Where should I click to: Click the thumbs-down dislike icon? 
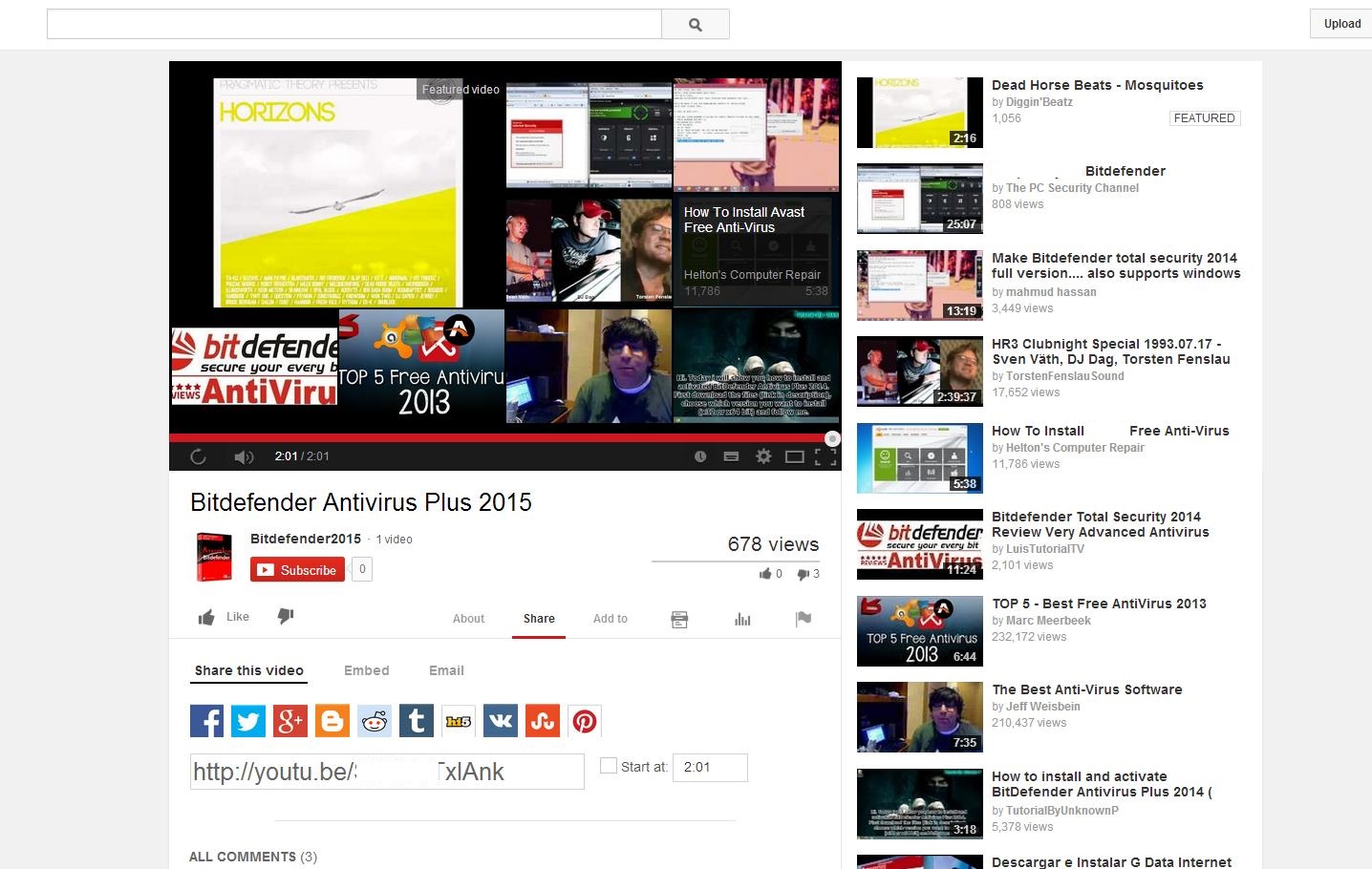tap(285, 617)
